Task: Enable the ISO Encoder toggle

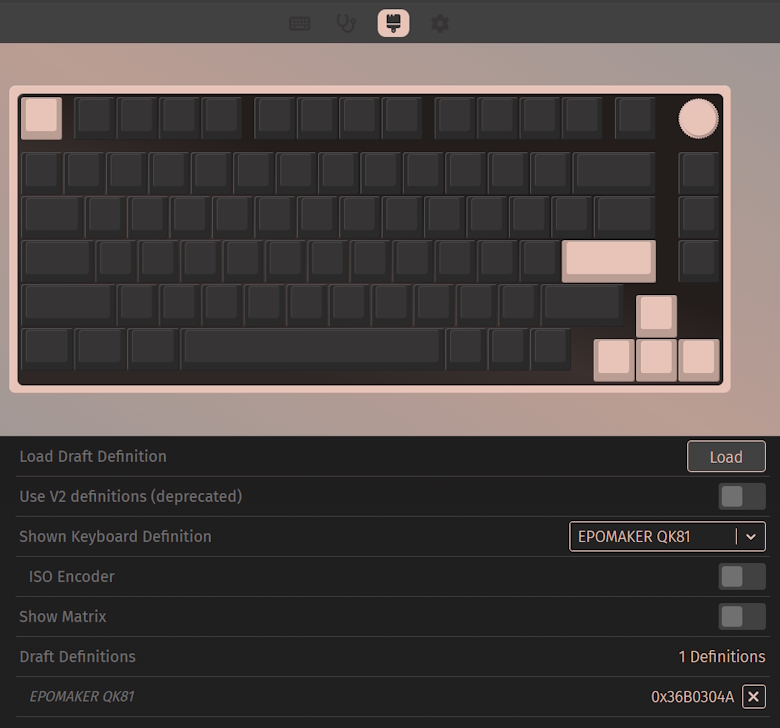Action: [742, 576]
